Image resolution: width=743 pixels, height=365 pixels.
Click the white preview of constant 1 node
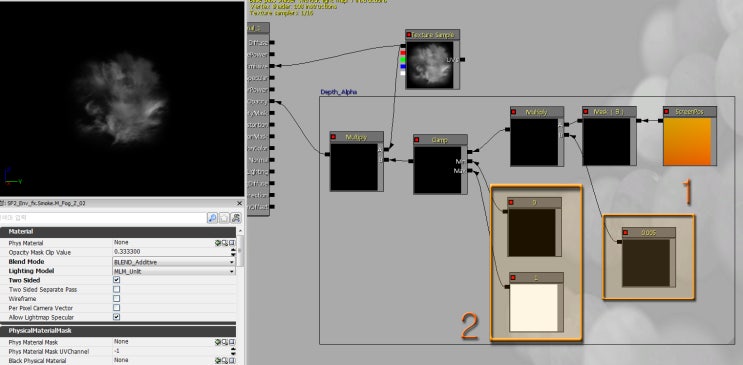tap(534, 308)
